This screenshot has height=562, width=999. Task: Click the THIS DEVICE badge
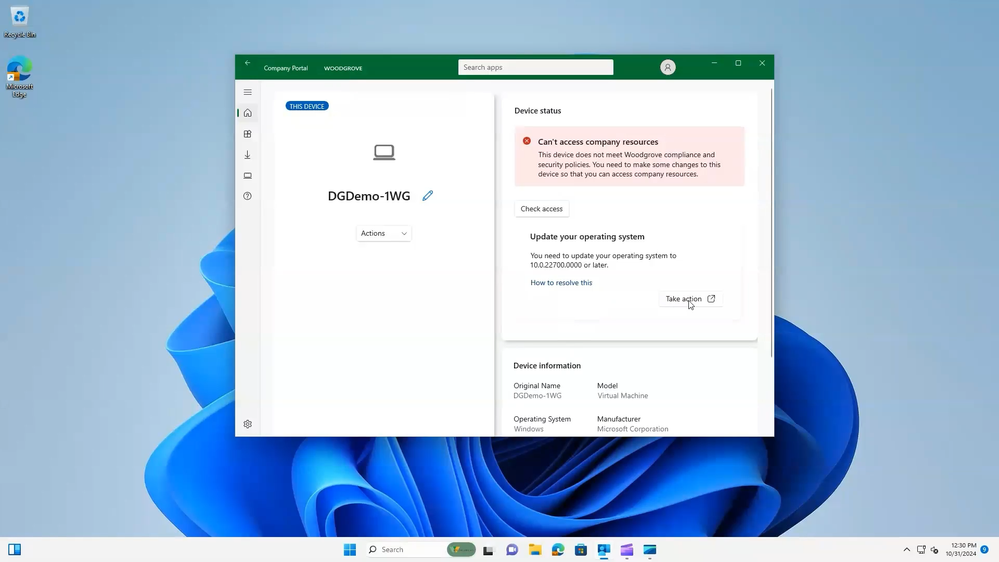click(307, 106)
